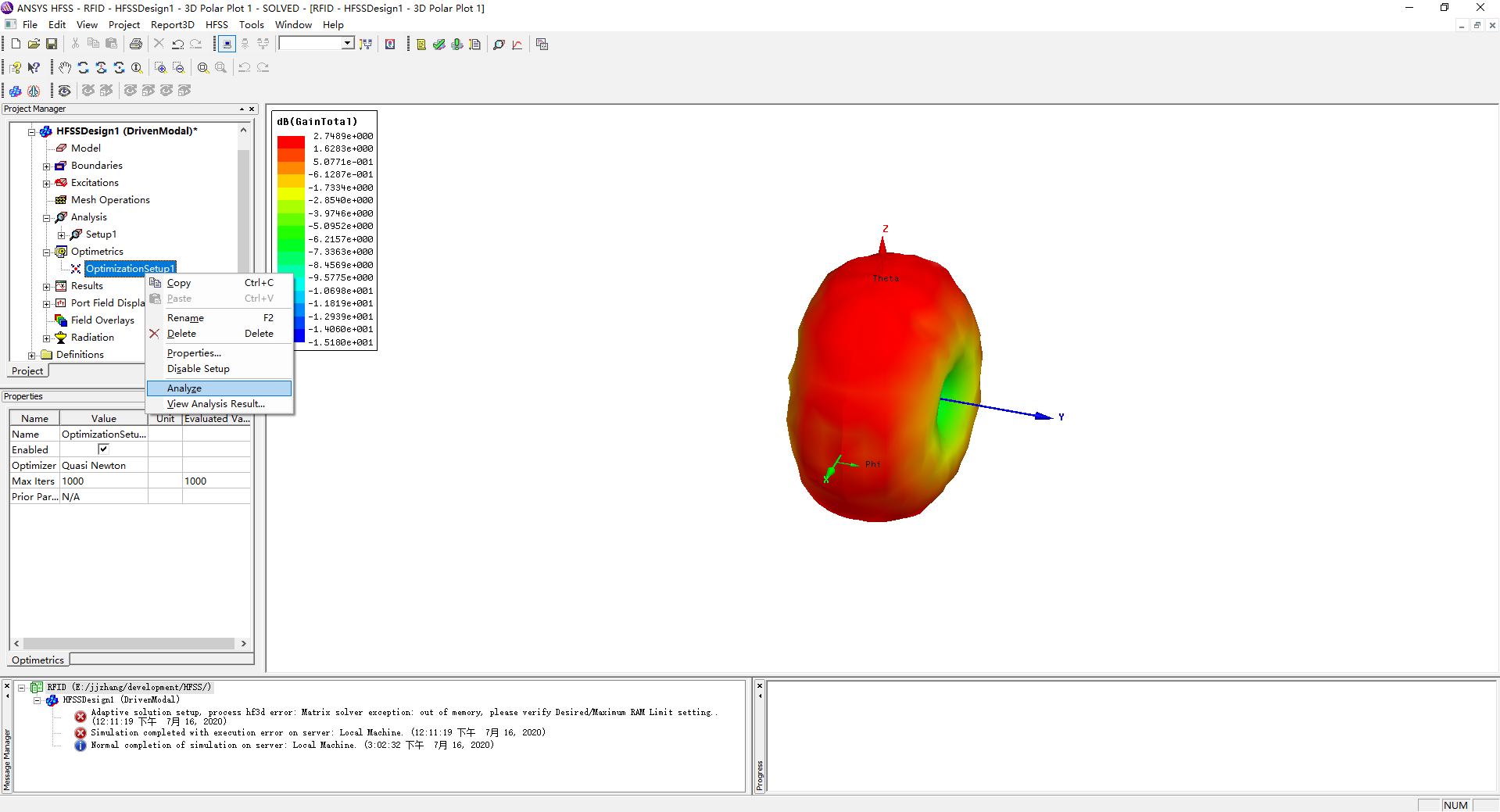
Task: Choose View Analysis Result from context menu
Action: coord(219,404)
